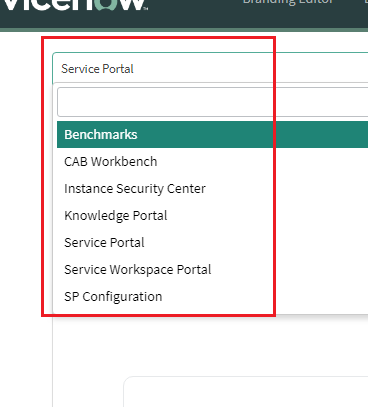
Task: Select Service Portal list option
Action: pyautogui.click(x=213, y=243)
